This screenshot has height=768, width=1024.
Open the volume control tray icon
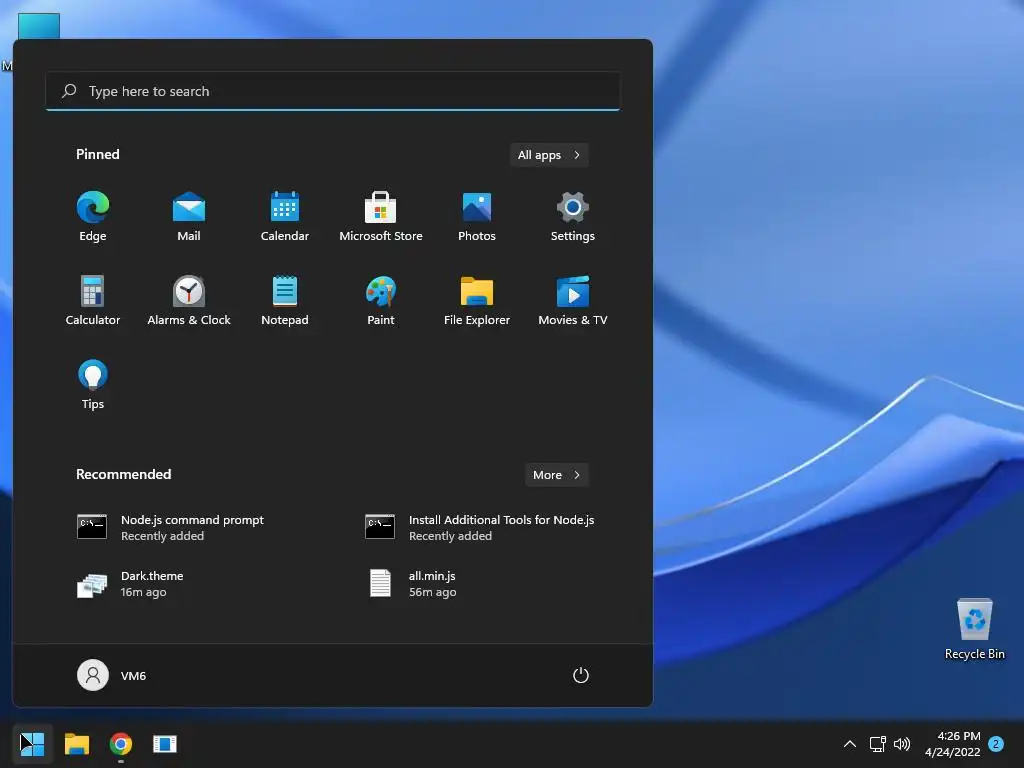[902, 744]
